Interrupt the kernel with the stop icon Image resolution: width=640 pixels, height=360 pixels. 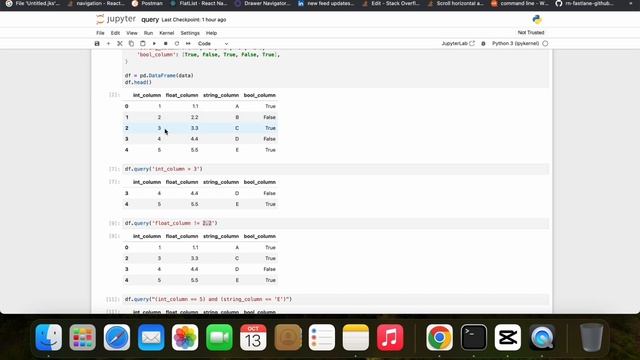(165, 44)
